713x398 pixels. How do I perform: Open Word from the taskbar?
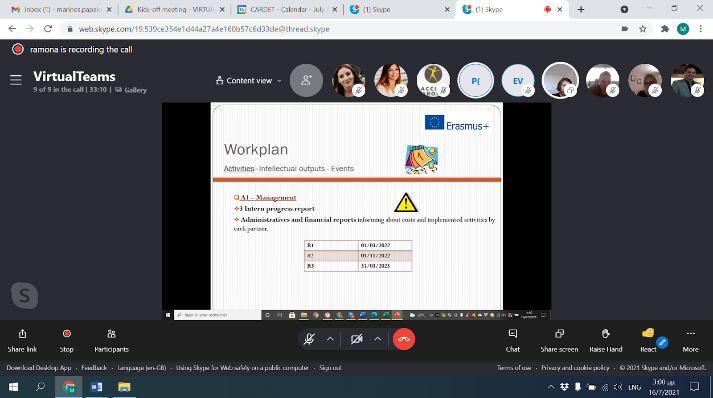click(96, 387)
